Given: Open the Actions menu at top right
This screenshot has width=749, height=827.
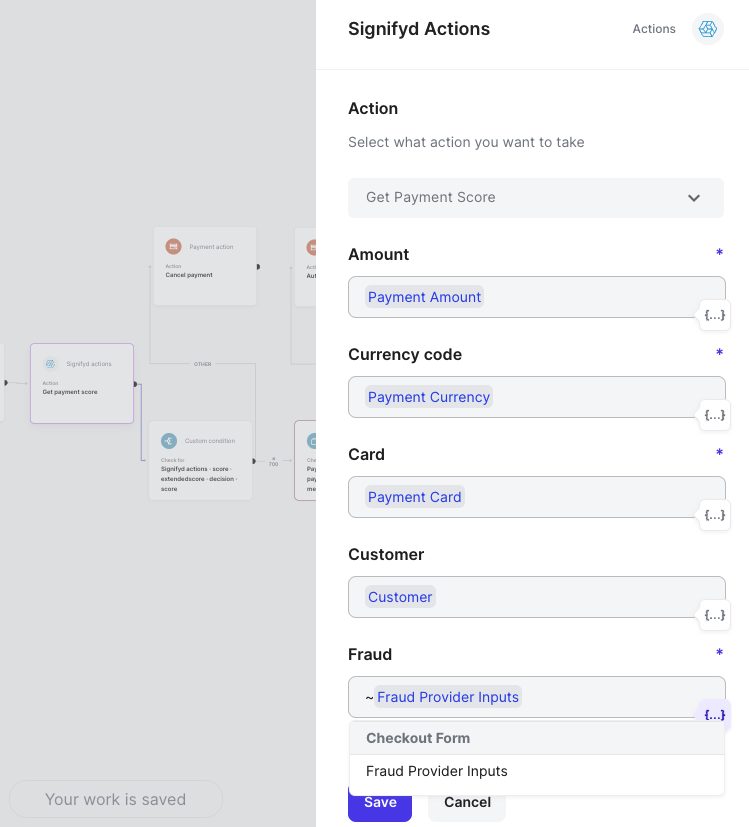Looking at the screenshot, I should (654, 29).
